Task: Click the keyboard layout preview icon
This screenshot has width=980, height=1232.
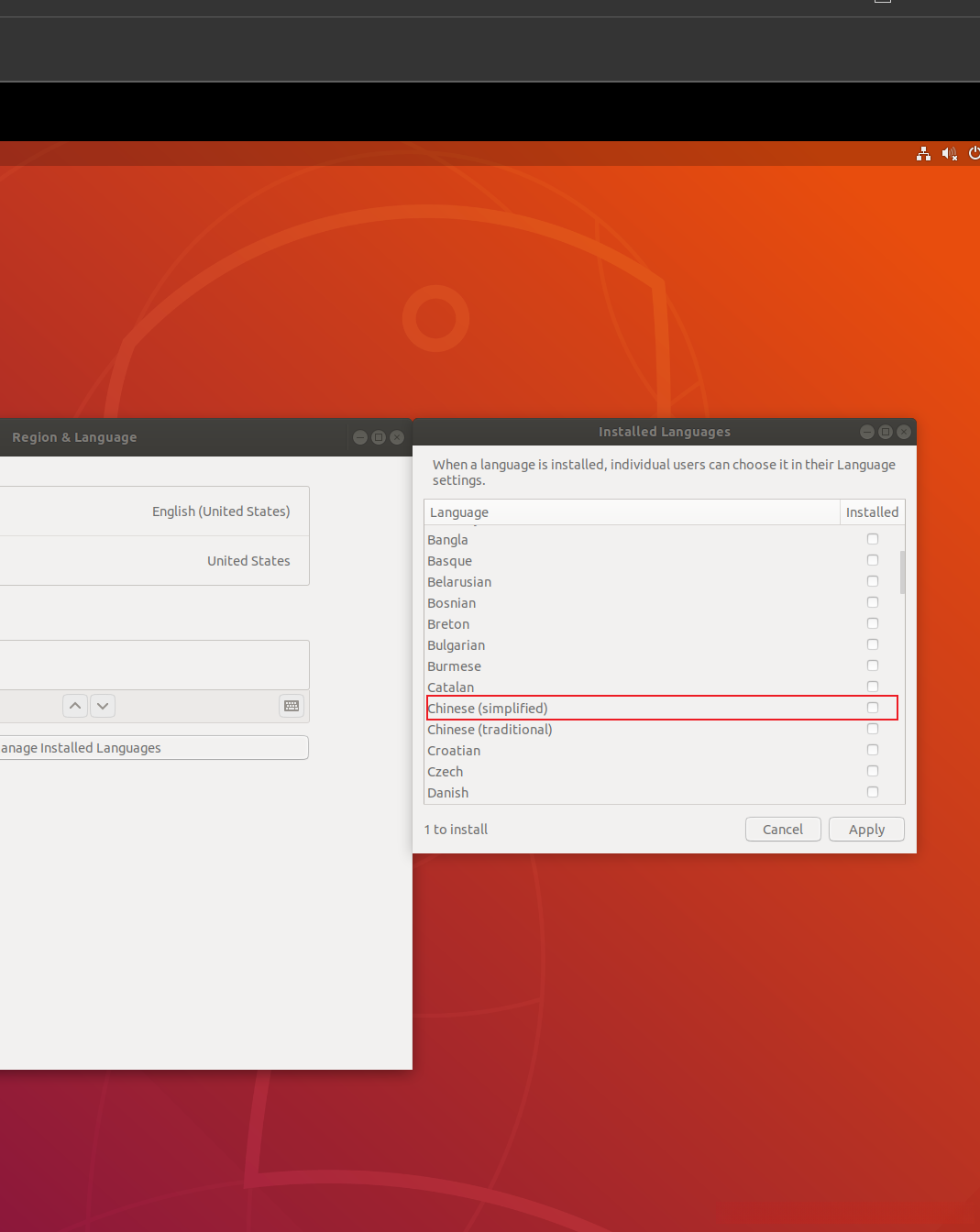Action: pos(292,706)
